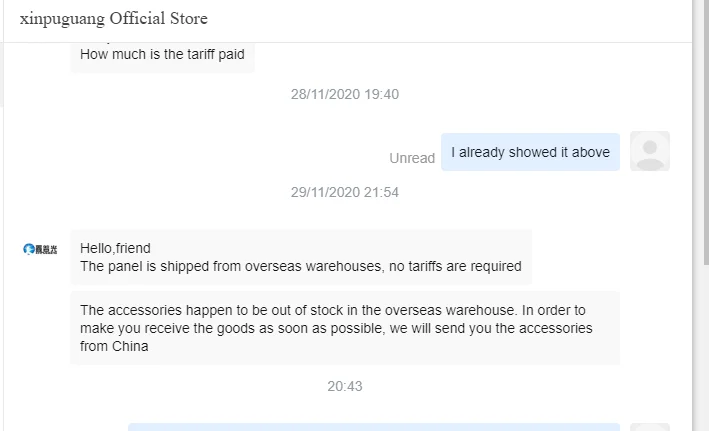Click the xinpuguang store logo avatar
This screenshot has width=709, height=431.
point(40,248)
